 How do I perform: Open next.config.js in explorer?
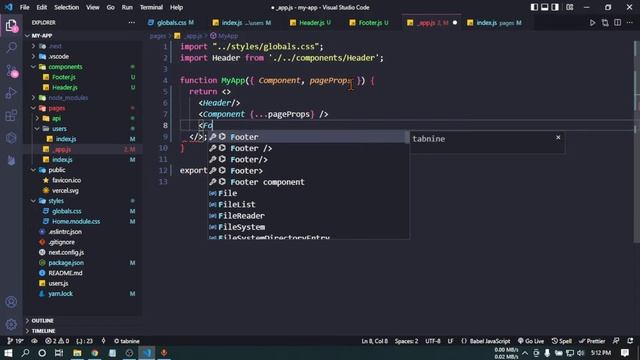66,253
